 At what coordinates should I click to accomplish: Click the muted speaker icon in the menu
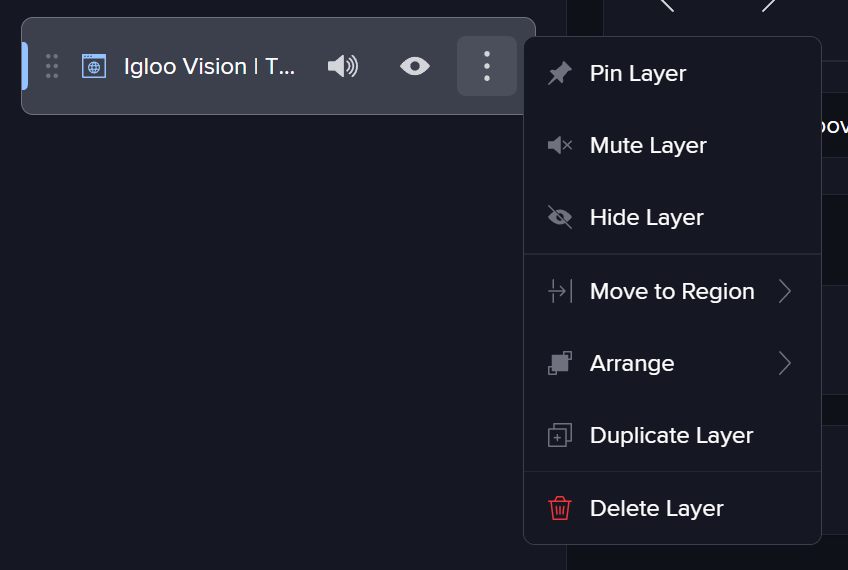560,146
